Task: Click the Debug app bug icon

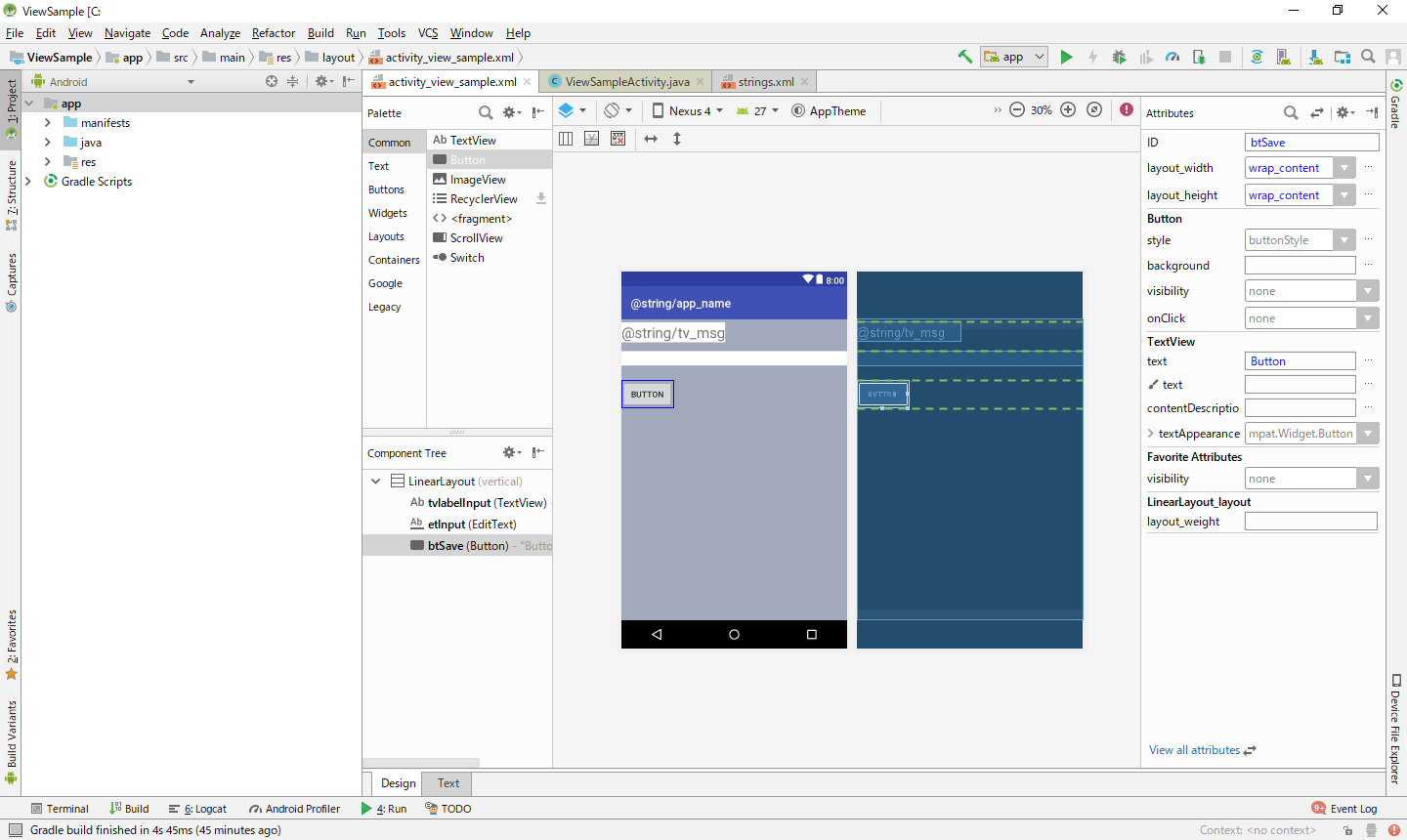Action: pyautogui.click(x=1120, y=57)
